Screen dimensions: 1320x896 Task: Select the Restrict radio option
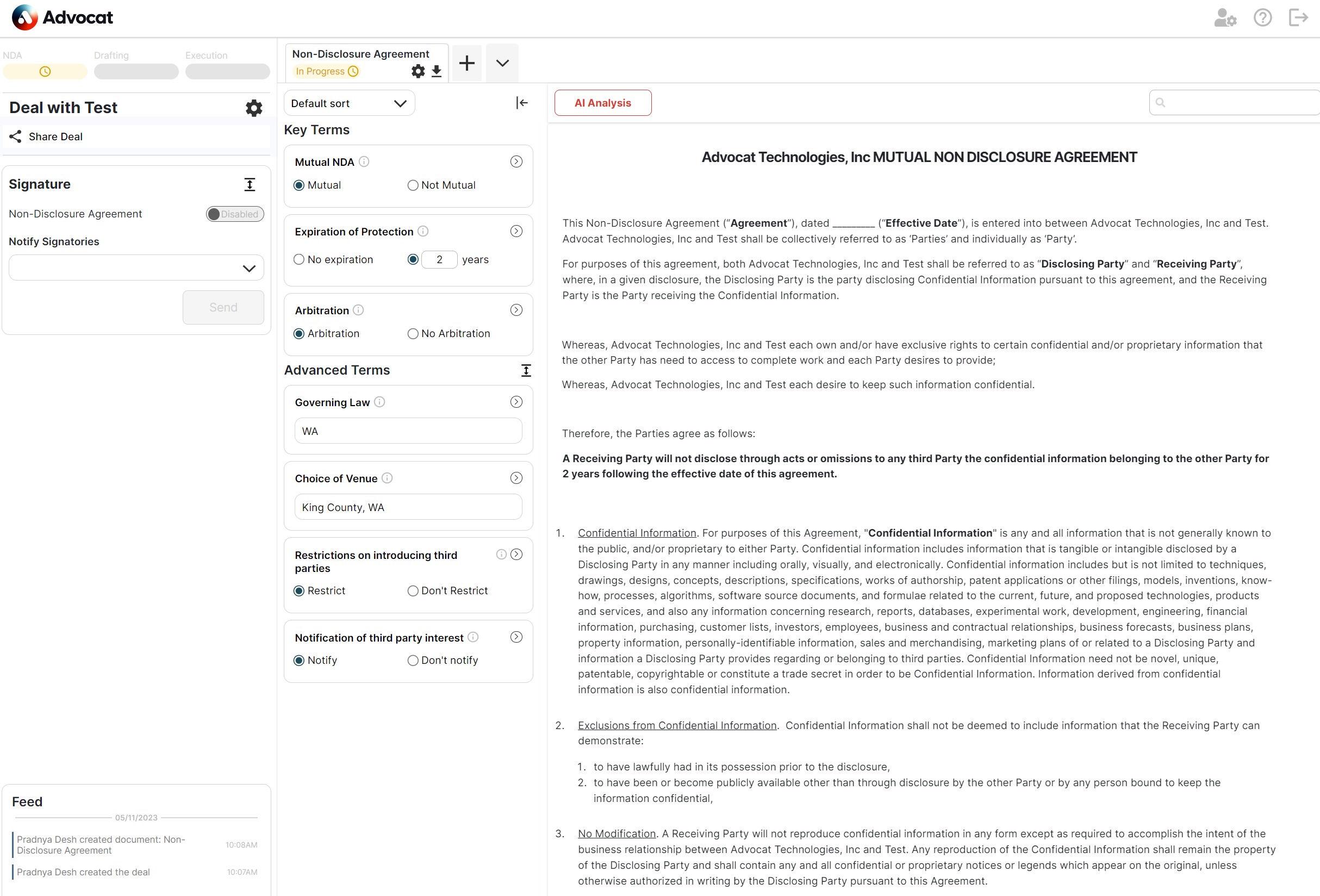[299, 591]
